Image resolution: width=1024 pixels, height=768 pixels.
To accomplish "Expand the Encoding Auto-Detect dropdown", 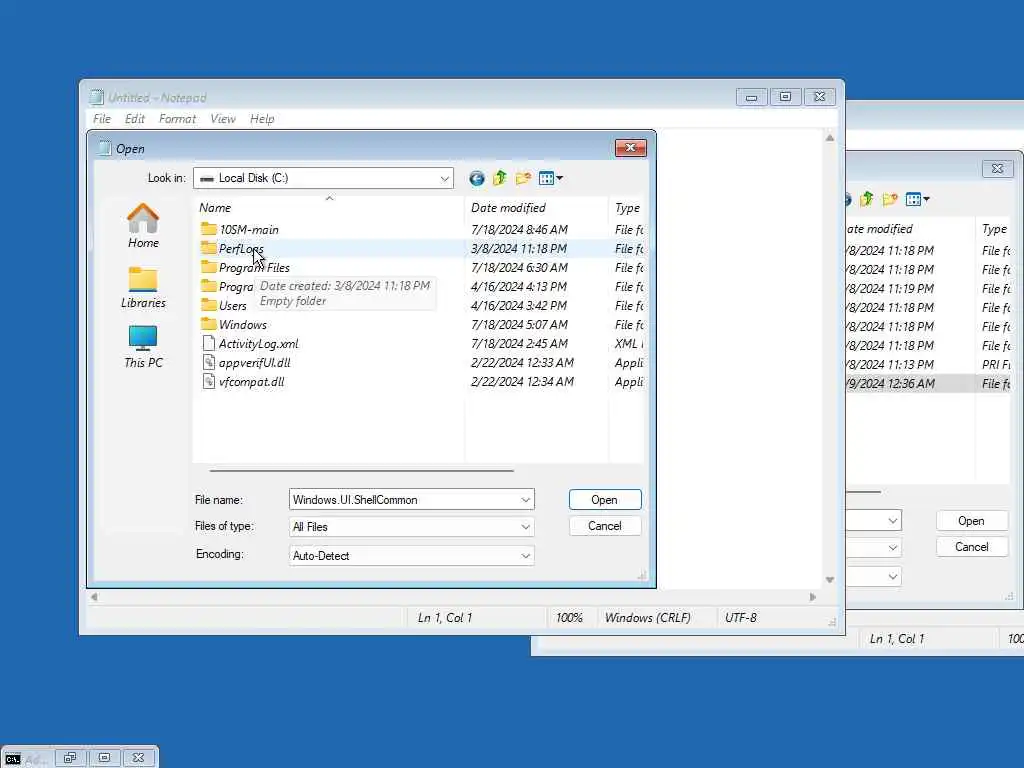I will [525, 556].
